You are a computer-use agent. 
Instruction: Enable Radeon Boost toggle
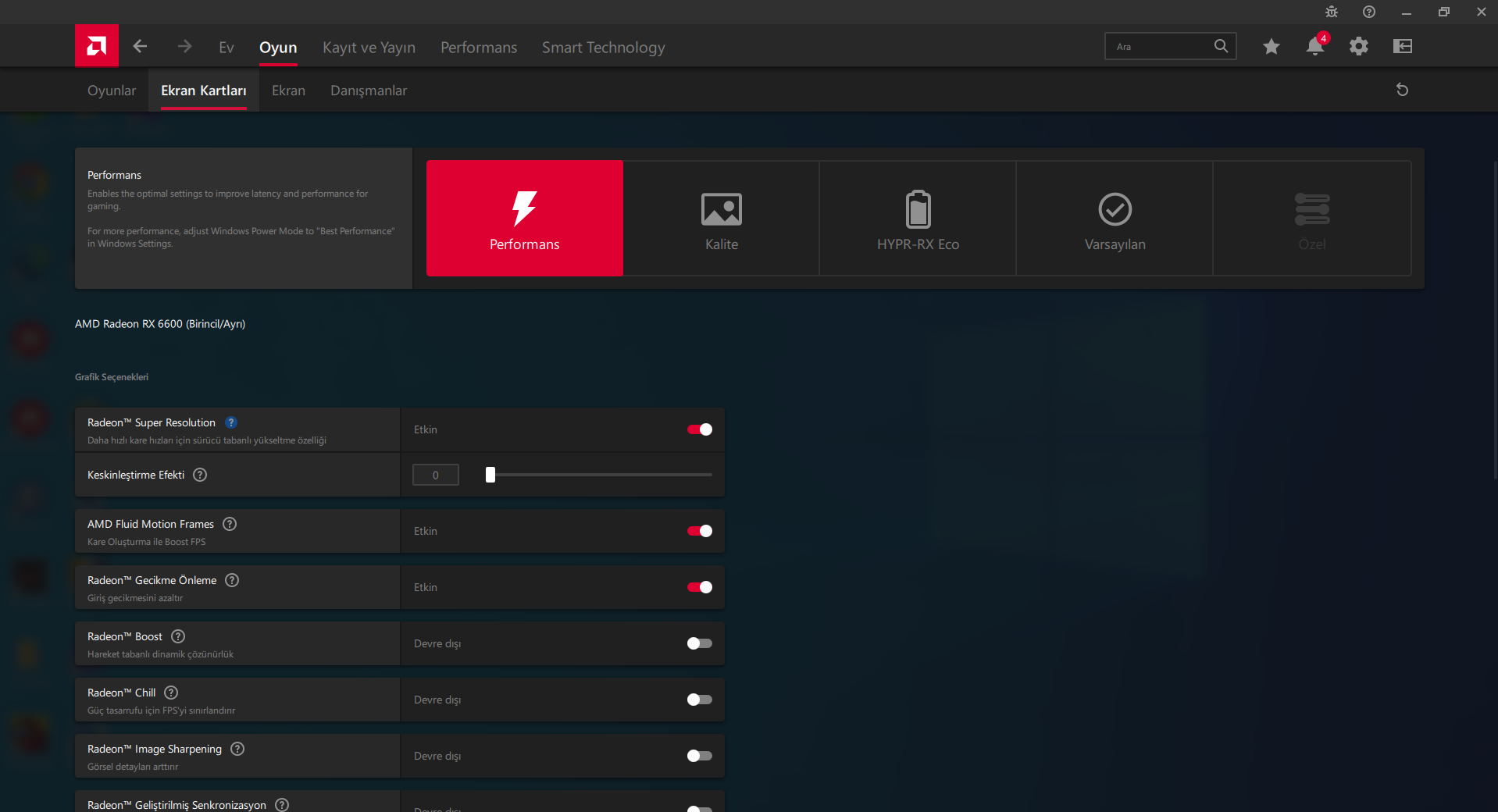pos(700,643)
